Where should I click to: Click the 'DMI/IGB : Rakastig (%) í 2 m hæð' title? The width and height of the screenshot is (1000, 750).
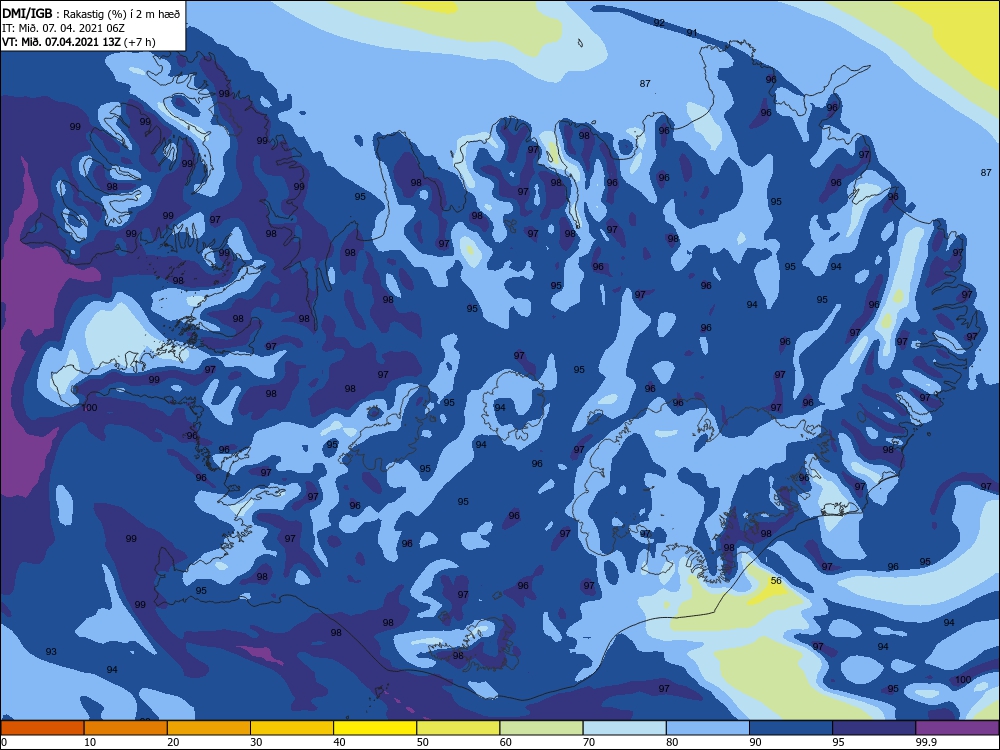pos(92,13)
